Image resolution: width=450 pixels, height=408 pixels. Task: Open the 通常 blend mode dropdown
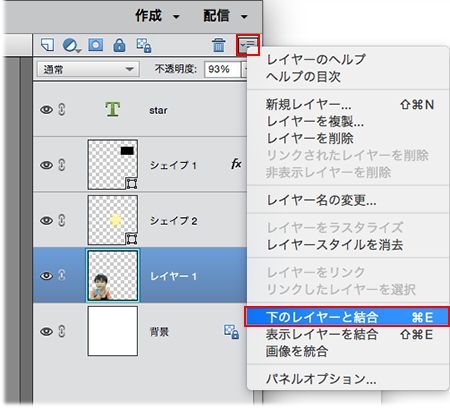88,69
